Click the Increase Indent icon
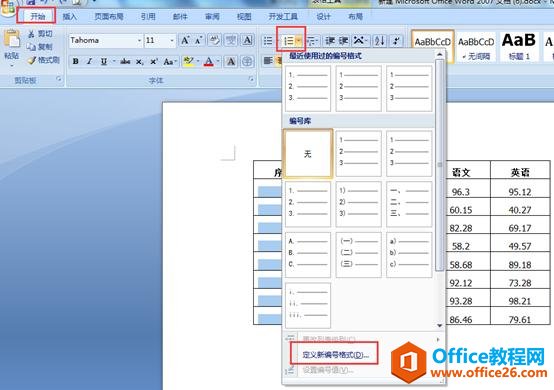Viewport: 554px width, 390px height. tap(343, 41)
